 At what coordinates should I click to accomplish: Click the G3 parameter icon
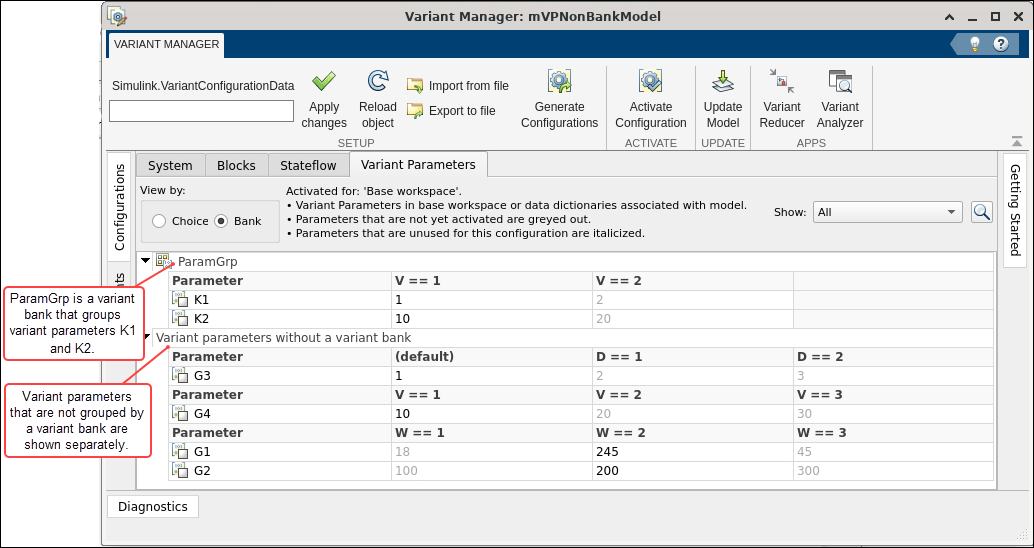click(180, 375)
